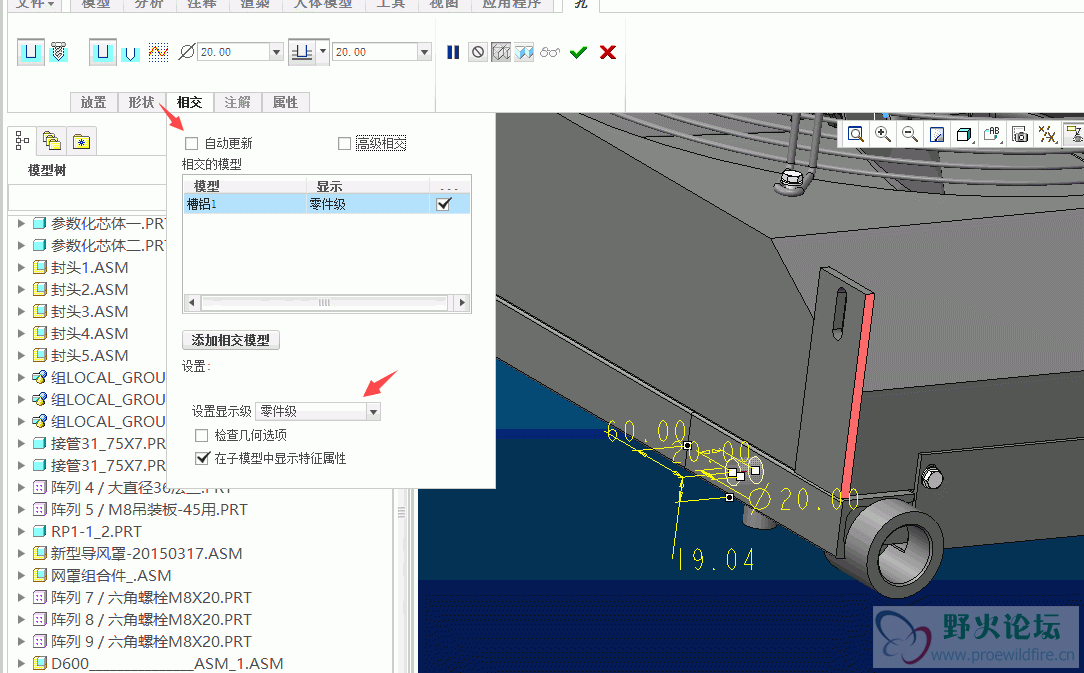The width and height of the screenshot is (1084, 673).
Task: Open the 属性 panel tab
Action: click(286, 102)
